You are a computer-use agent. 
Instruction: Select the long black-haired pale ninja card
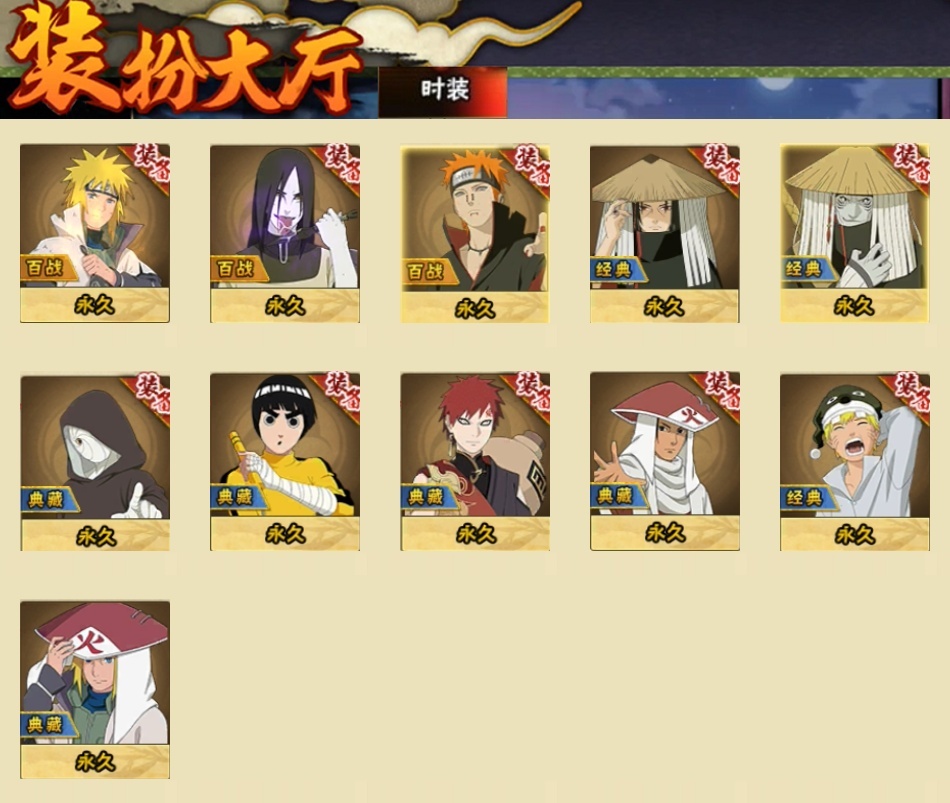tap(285, 233)
